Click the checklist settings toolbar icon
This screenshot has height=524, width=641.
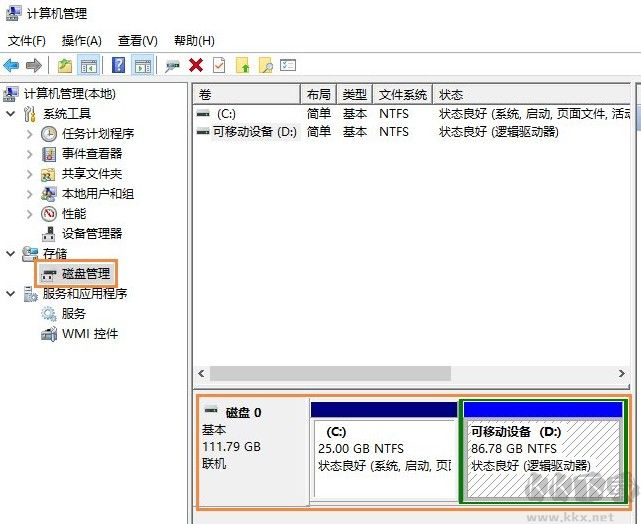pyautogui.click(x=288, y=65)
